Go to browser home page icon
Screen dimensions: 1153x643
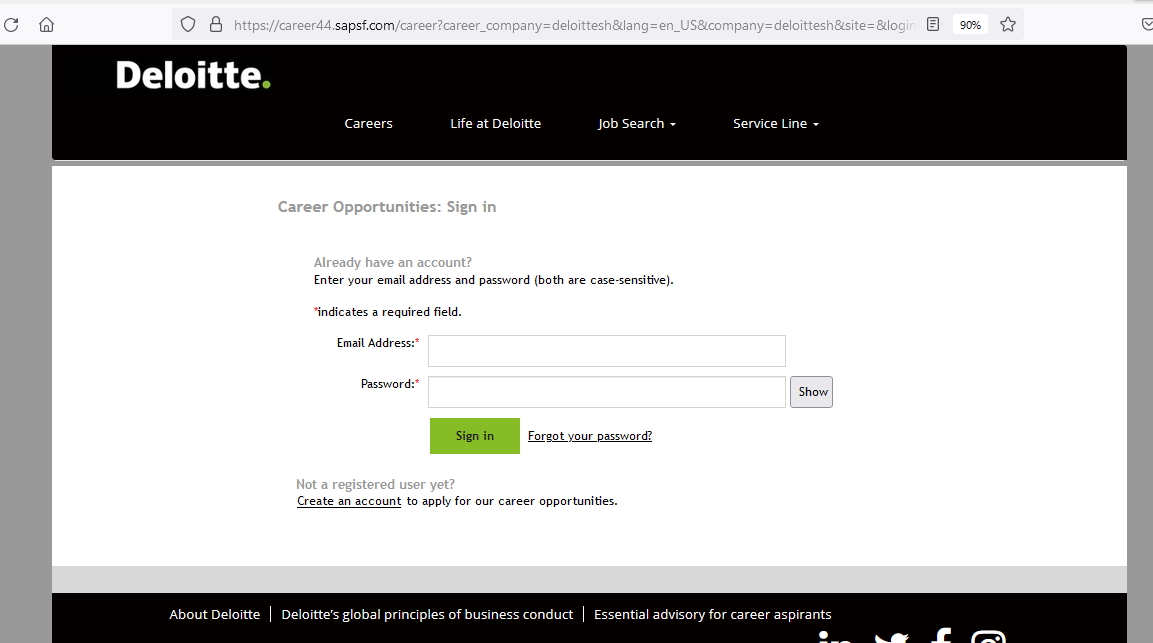(x=46, y=25)
